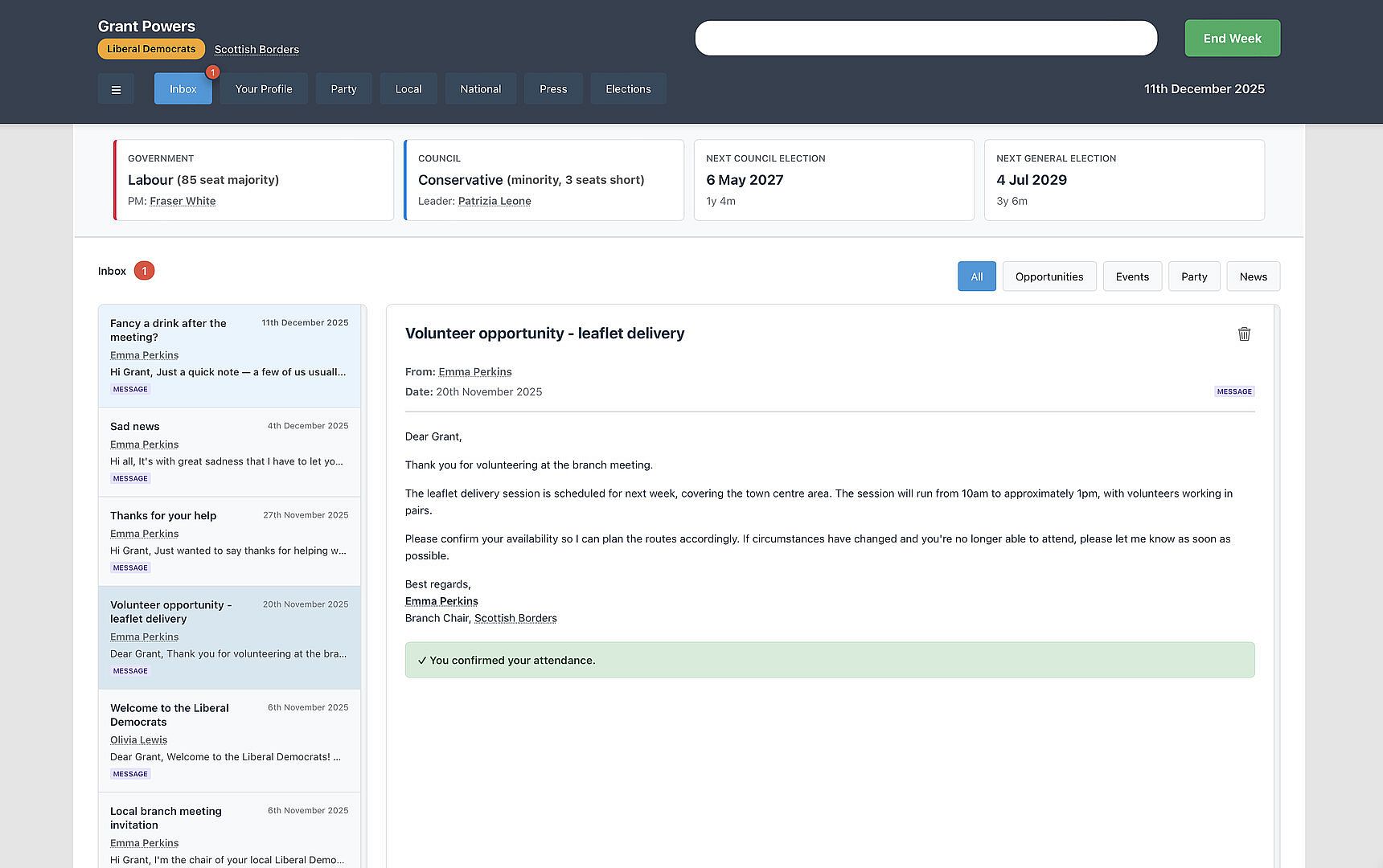Open the Liberal Democrats party badge
Screen dimensions: 1383x868
[x=151, y=49]
